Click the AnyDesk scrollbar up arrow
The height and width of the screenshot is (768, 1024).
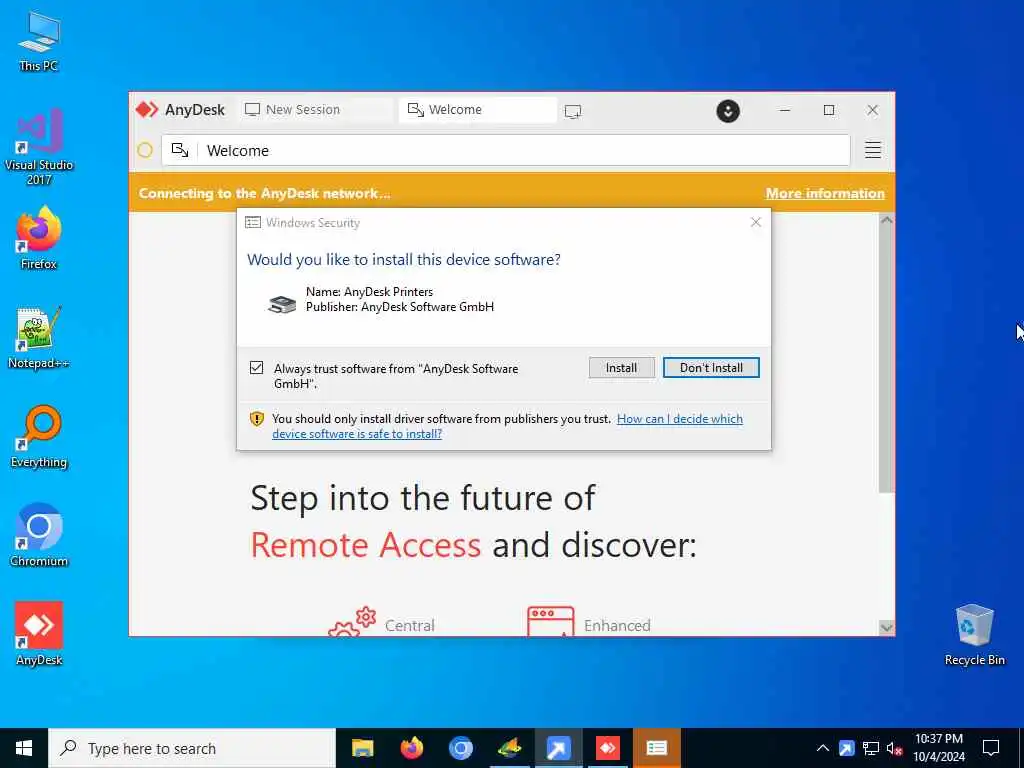point(886,221)
